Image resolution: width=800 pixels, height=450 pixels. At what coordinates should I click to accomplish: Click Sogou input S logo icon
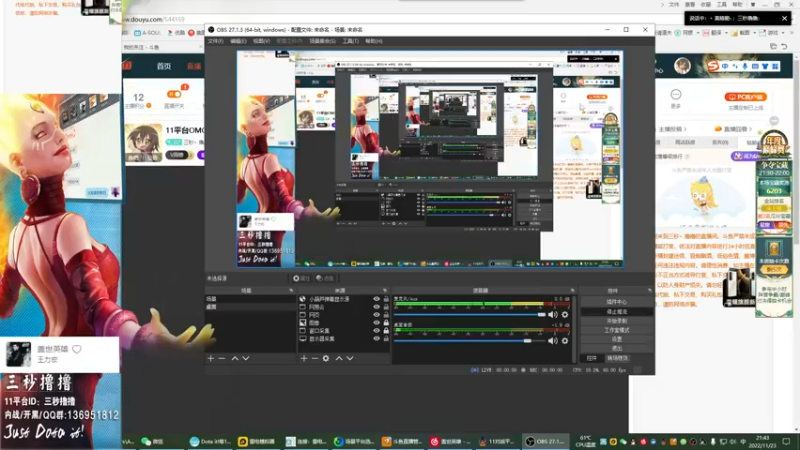pos(713,66)
